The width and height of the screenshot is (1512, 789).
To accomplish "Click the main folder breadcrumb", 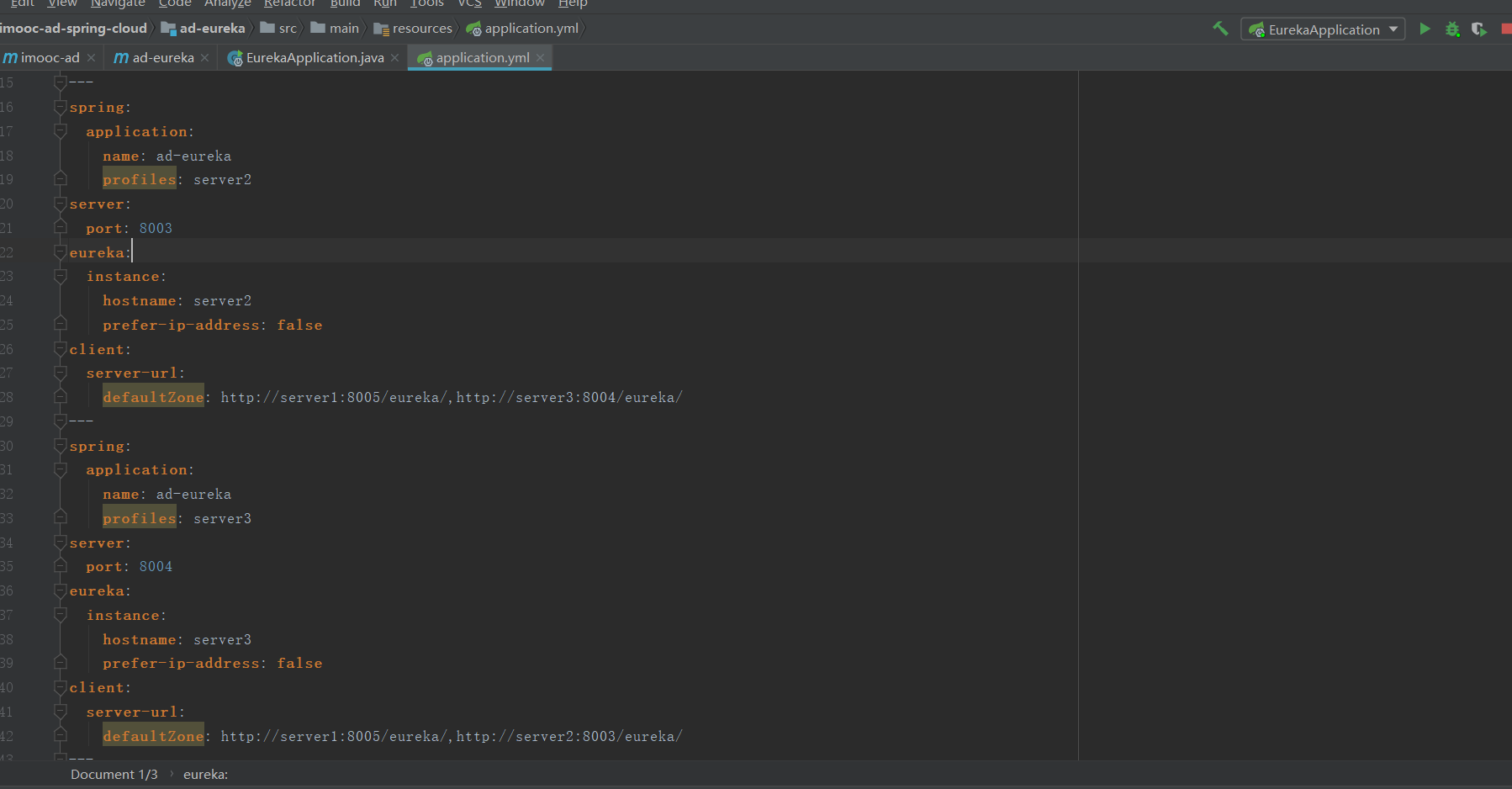I will 335,29.
